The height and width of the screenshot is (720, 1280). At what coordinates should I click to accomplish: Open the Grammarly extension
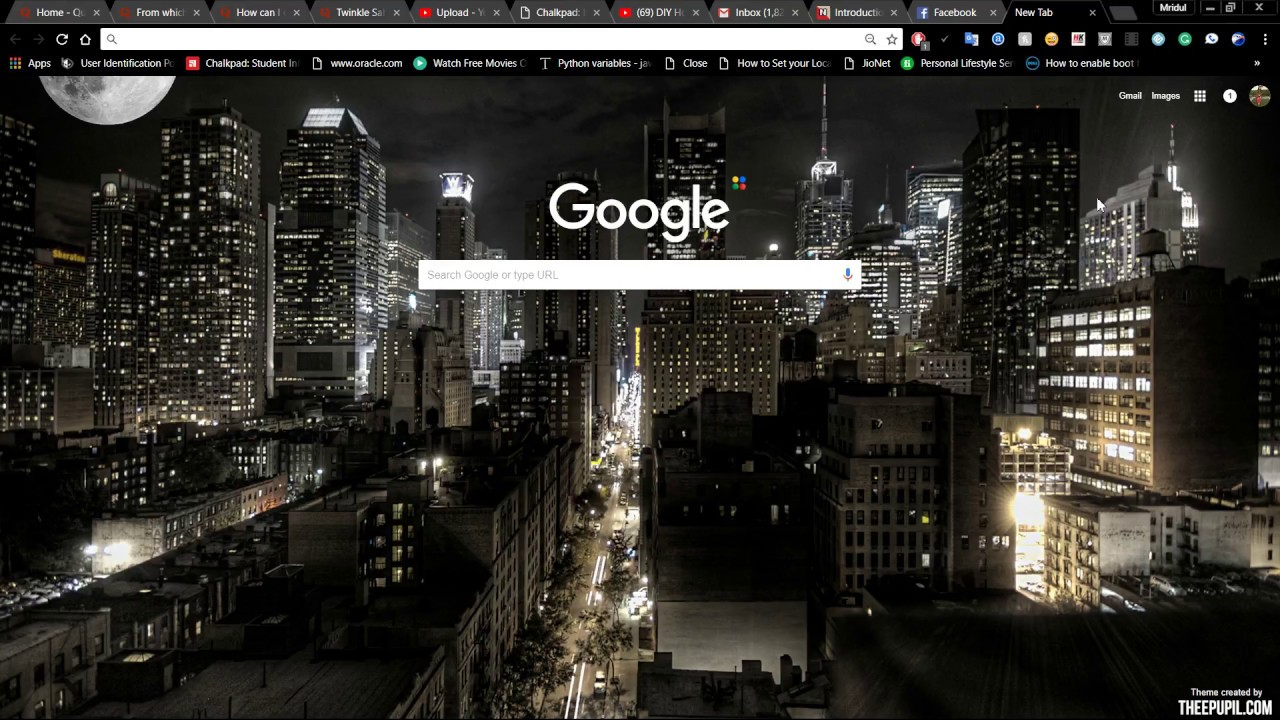pyautogui.click(x=1185, y=39)
